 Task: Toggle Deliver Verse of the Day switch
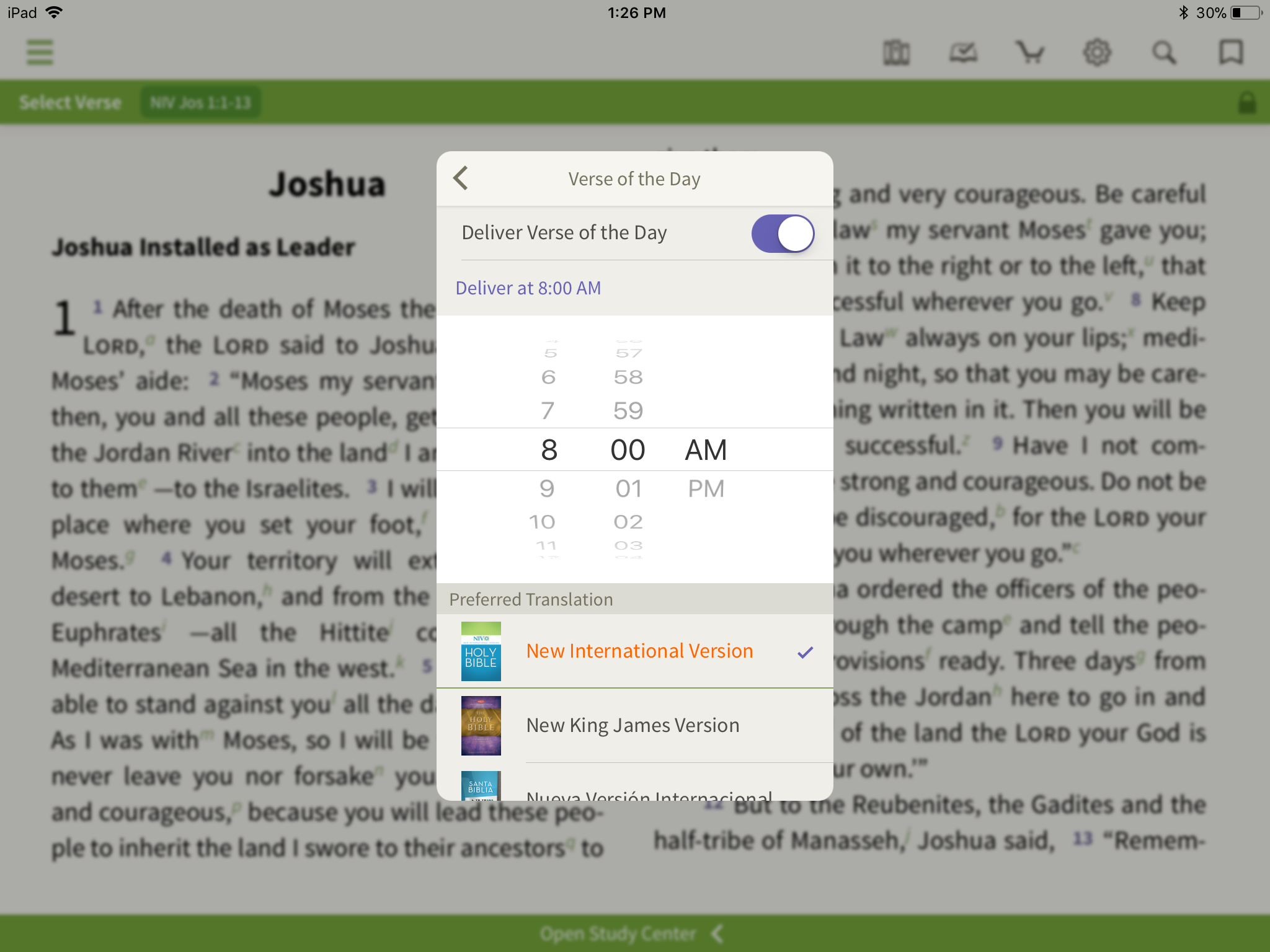[x=783, y=234]
